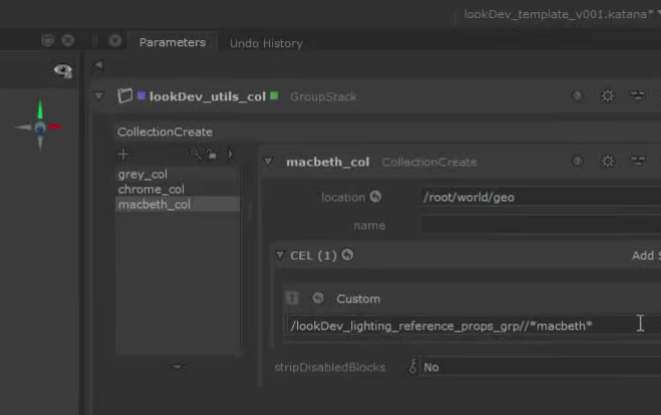661x415 pixels.
Task: Click the round icon left of Custom
Action: click(317, 298)
